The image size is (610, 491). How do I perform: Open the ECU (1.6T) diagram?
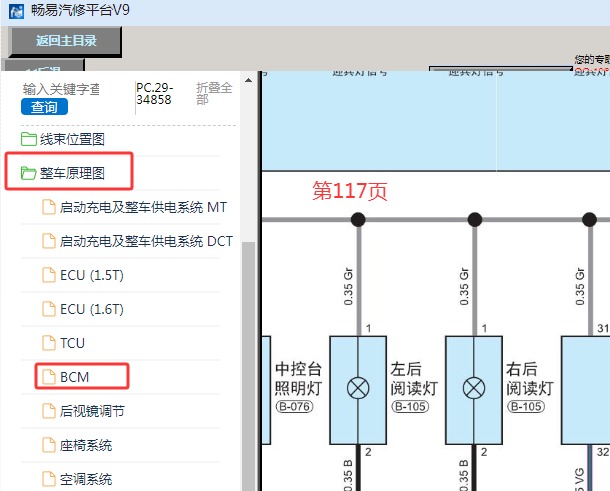pyautogui.click(x=92, y=309)
